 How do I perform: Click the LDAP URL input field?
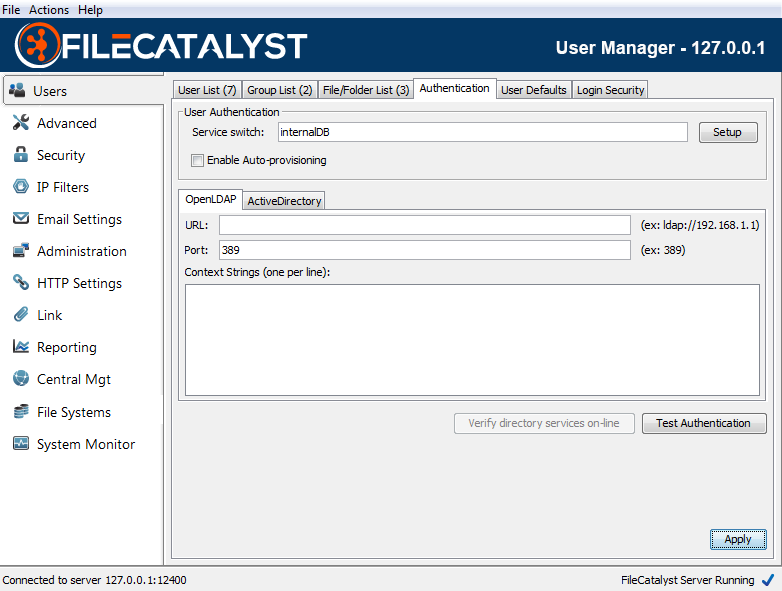click(x=425, y=225)
